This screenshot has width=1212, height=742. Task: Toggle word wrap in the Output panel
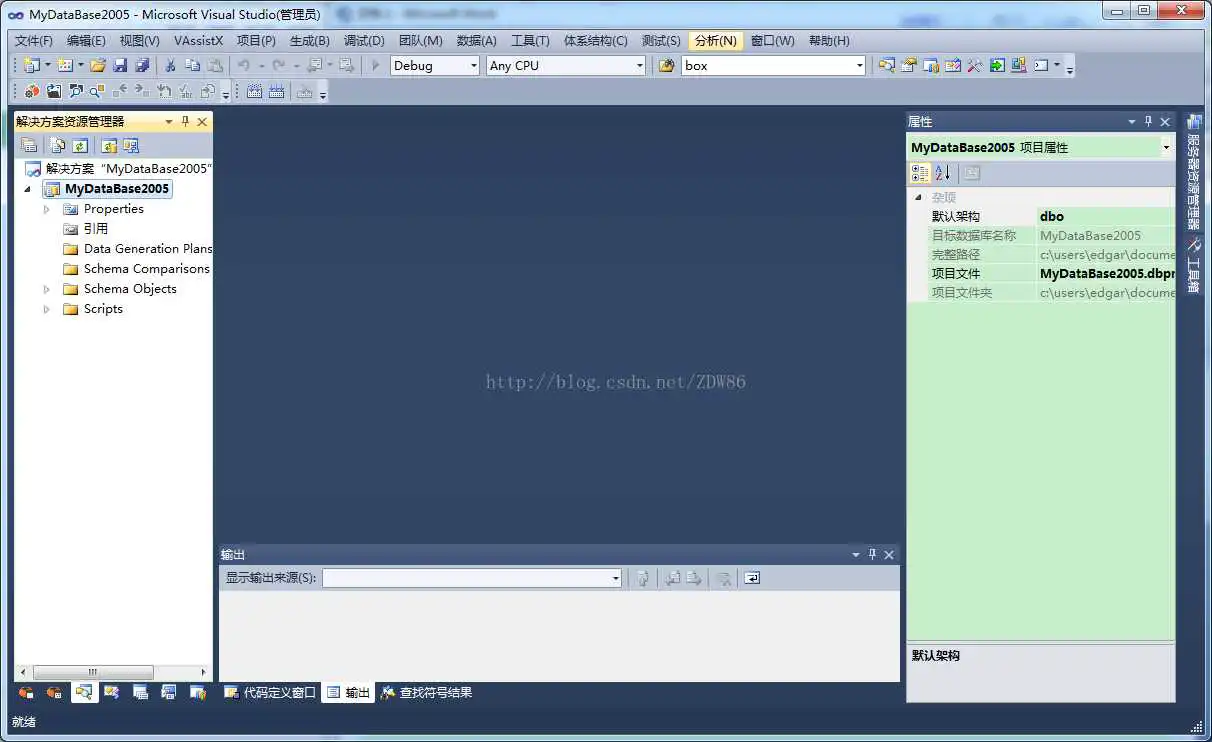[x=752, y=578]
